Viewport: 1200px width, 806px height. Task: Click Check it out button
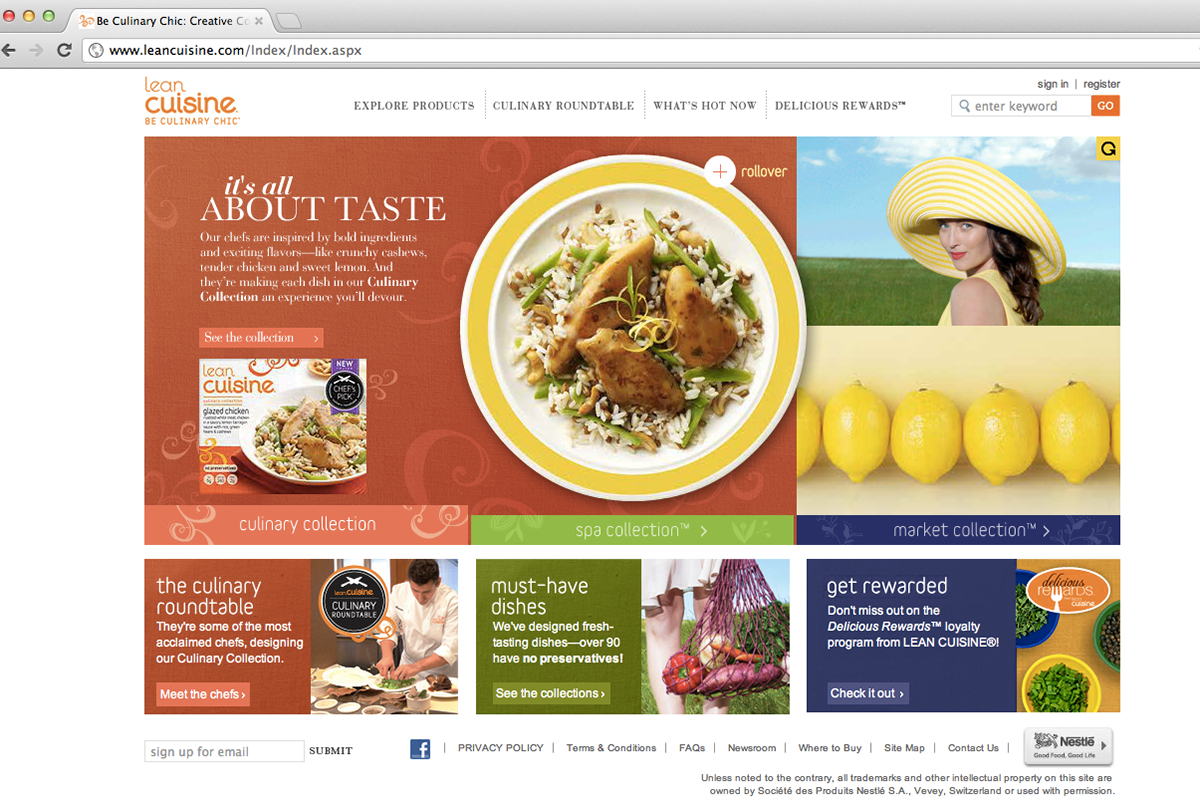[x=868, y=693]
